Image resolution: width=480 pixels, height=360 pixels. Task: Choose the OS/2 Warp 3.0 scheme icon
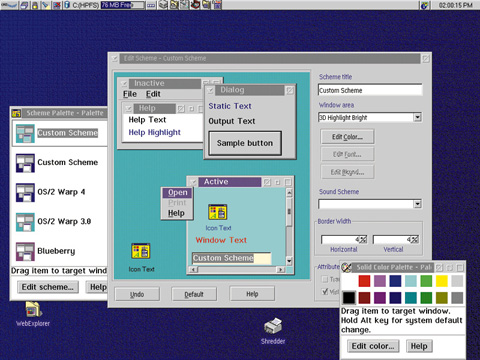point(25,222)
